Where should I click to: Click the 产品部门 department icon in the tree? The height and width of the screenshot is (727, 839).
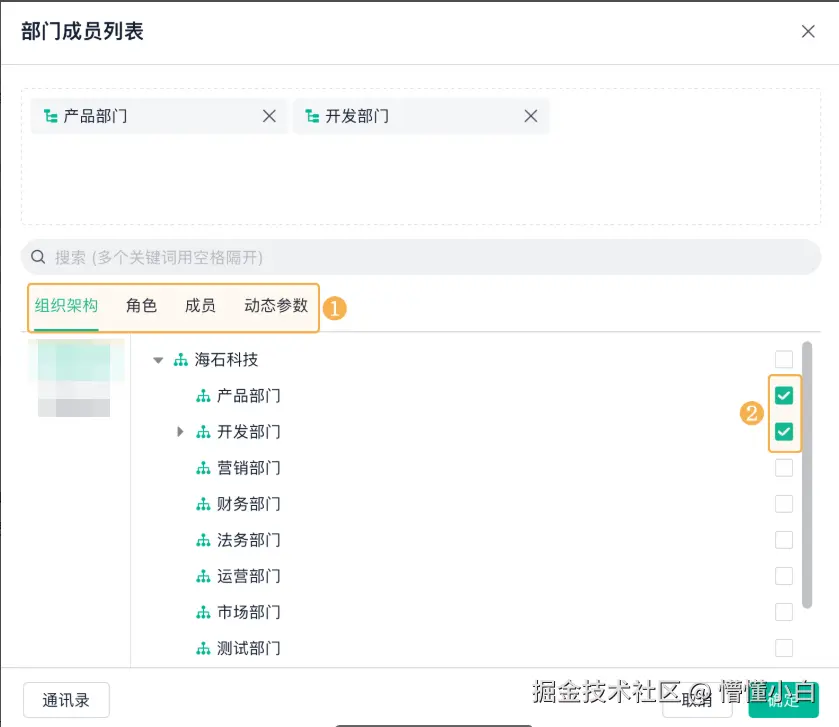tap(205, 395)
